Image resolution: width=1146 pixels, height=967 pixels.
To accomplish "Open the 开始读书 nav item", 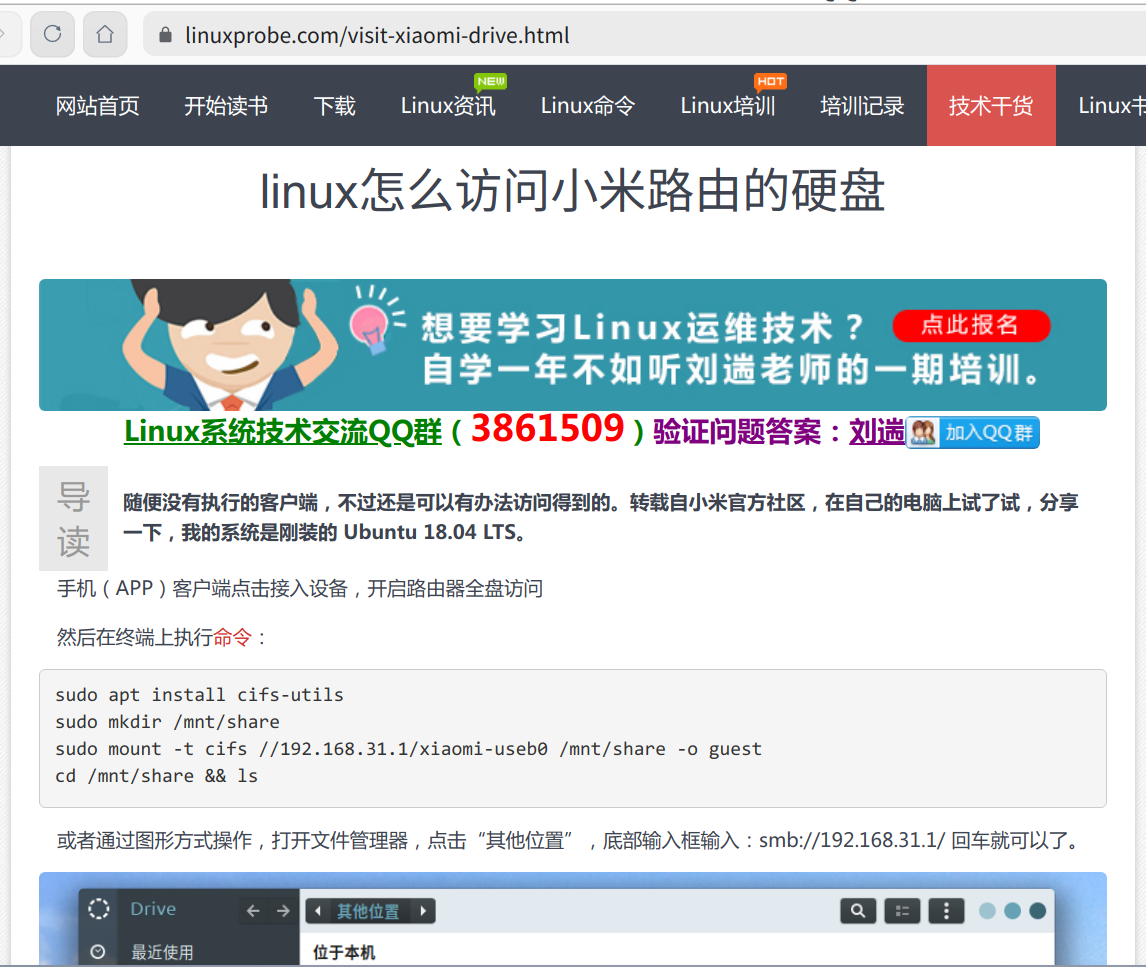I will (x=226, y=106).
